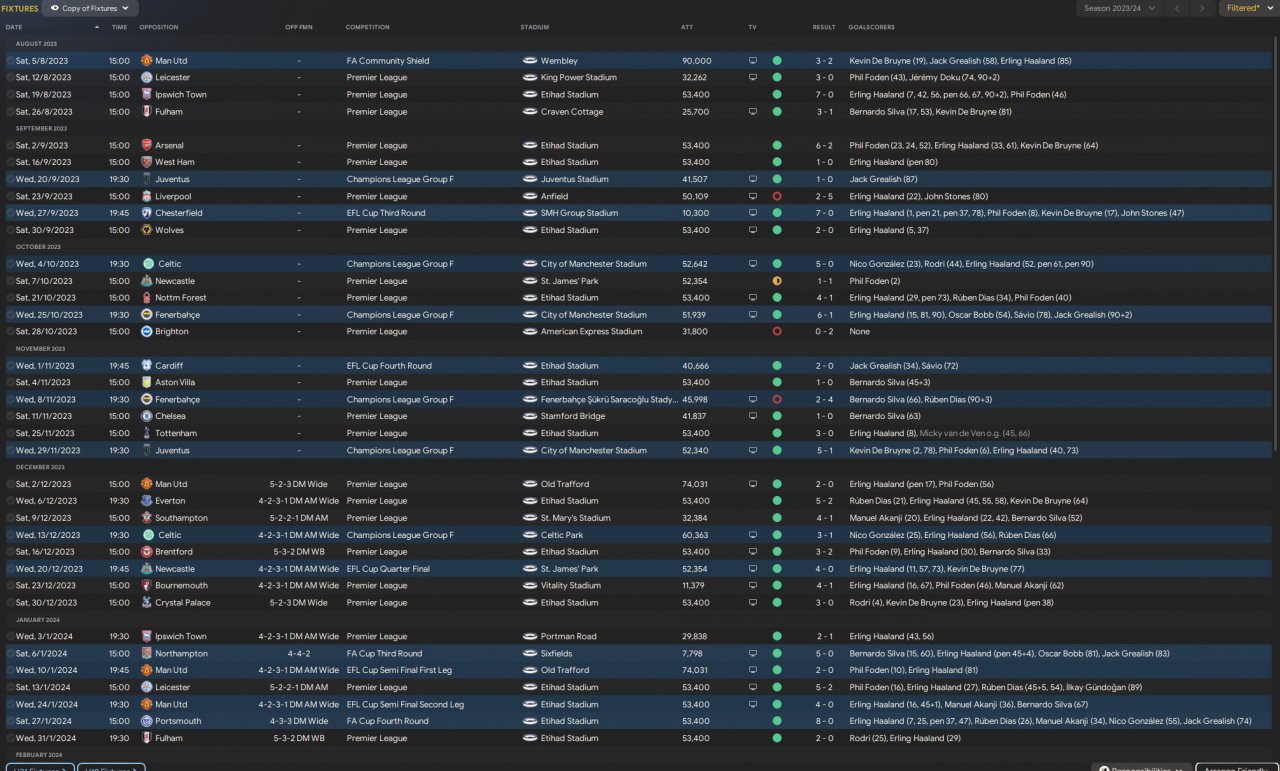Click the draw indicator on Newcastle 7/10/2023 row
The image size is (1280, 771).
coord(777,281)
